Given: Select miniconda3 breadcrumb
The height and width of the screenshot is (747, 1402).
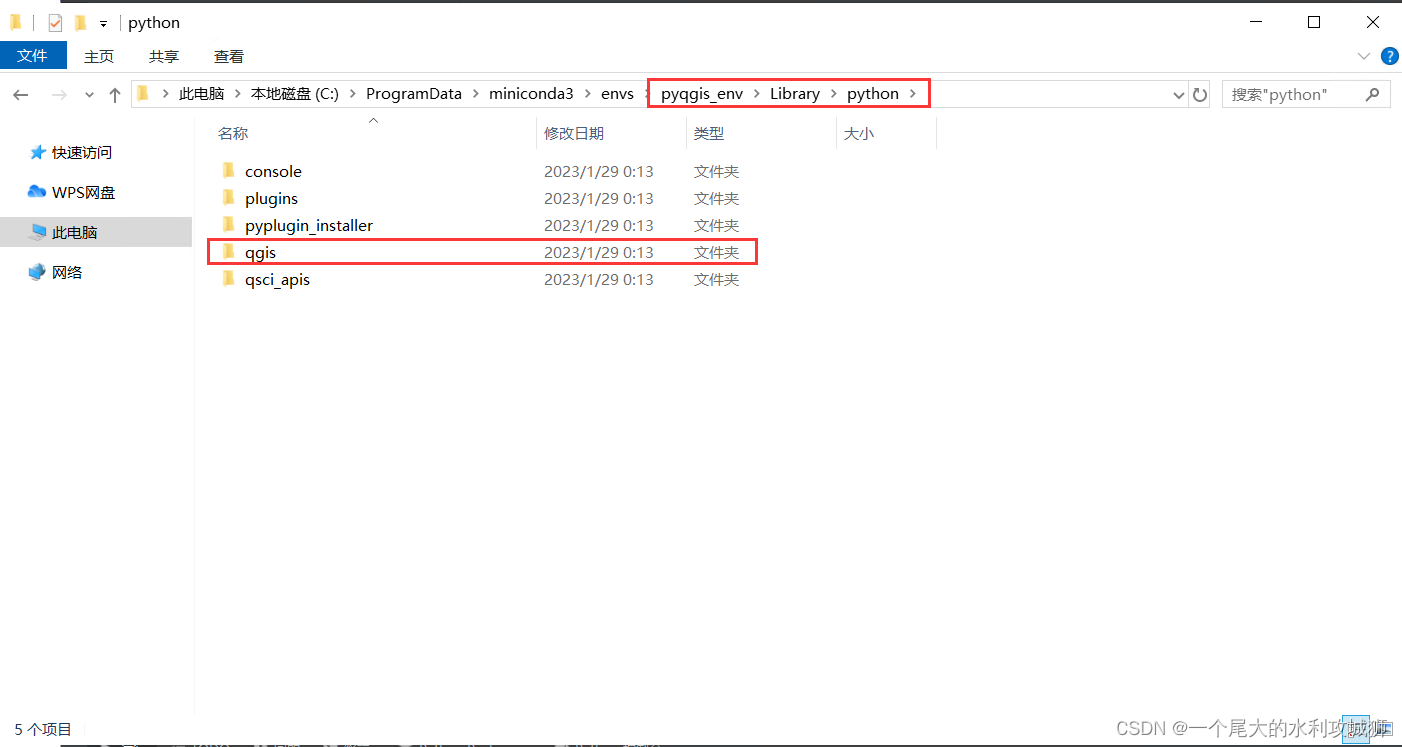Looking at the screenshot, I should 531,94.
